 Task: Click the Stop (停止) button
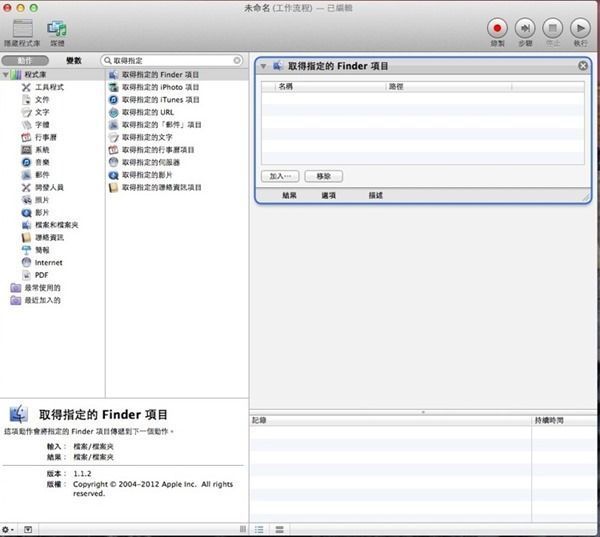pyautogui.click(x=553, y=29)
